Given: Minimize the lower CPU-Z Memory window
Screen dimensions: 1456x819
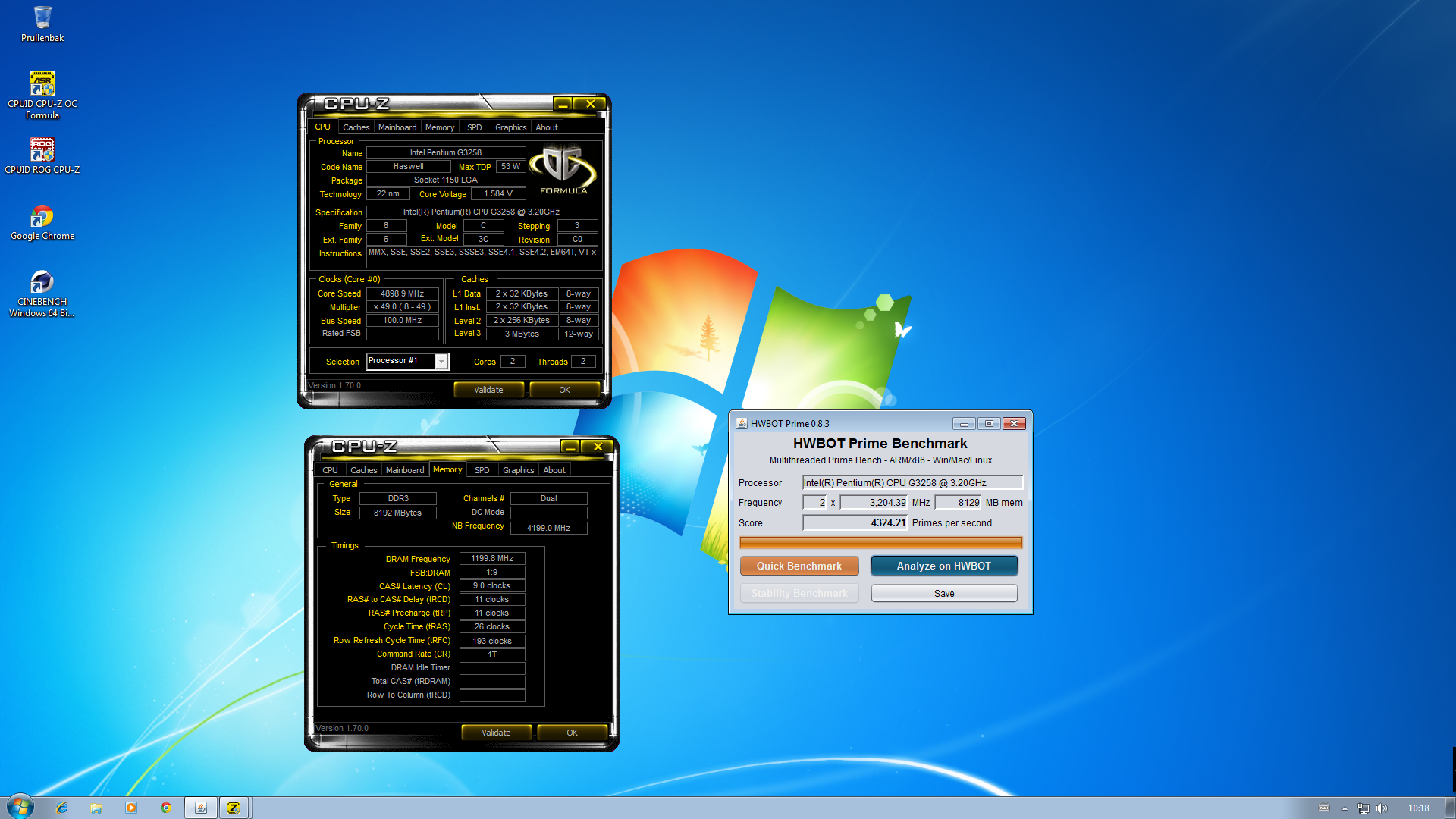Looking at the screenshot, I should coord(570,447).
